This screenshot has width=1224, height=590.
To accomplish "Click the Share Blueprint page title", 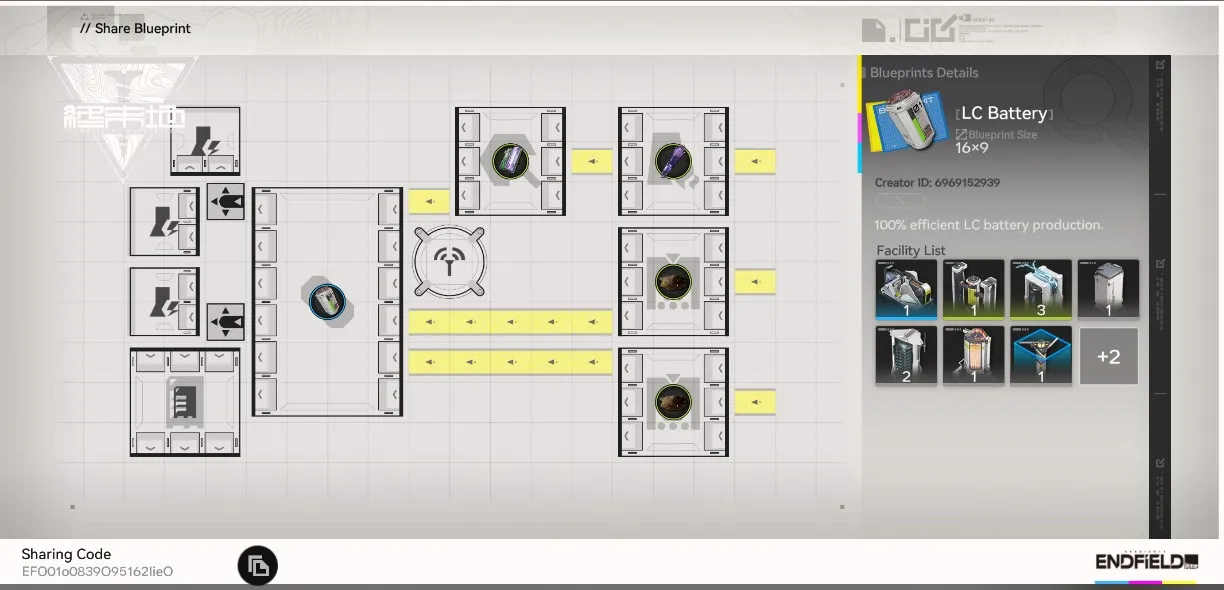I will 135,28.
